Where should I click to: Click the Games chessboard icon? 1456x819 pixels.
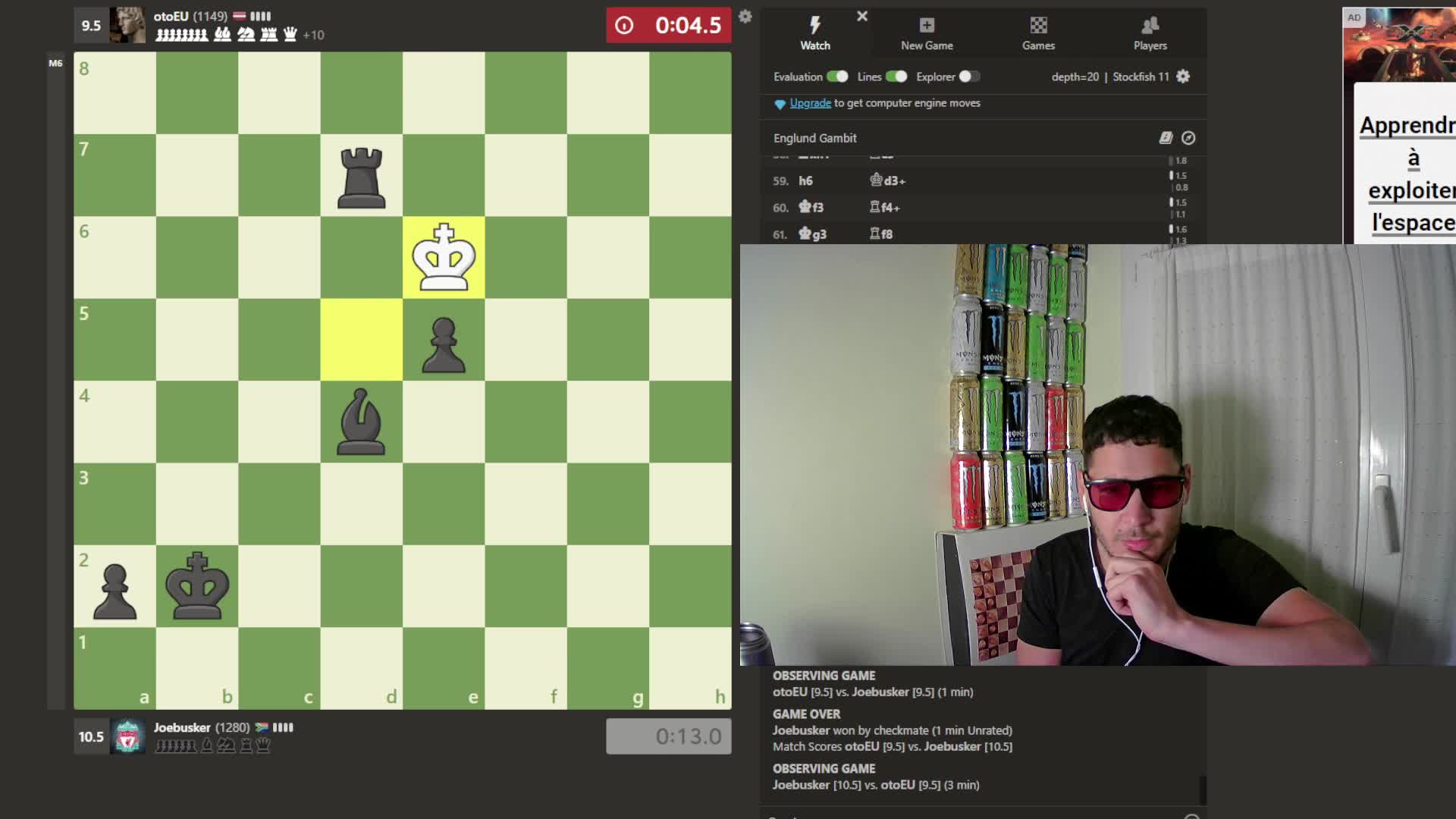pyautogui.click(x=1038, y=24)
